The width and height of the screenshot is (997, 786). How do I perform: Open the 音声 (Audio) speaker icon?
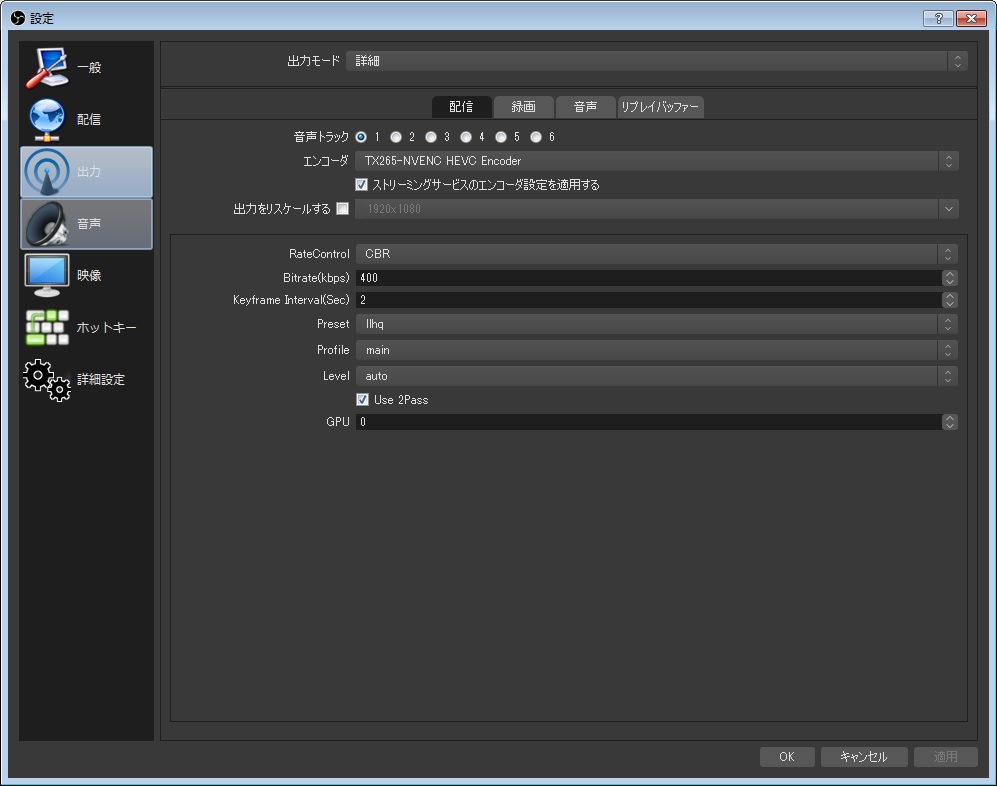[x=47, y=224]
